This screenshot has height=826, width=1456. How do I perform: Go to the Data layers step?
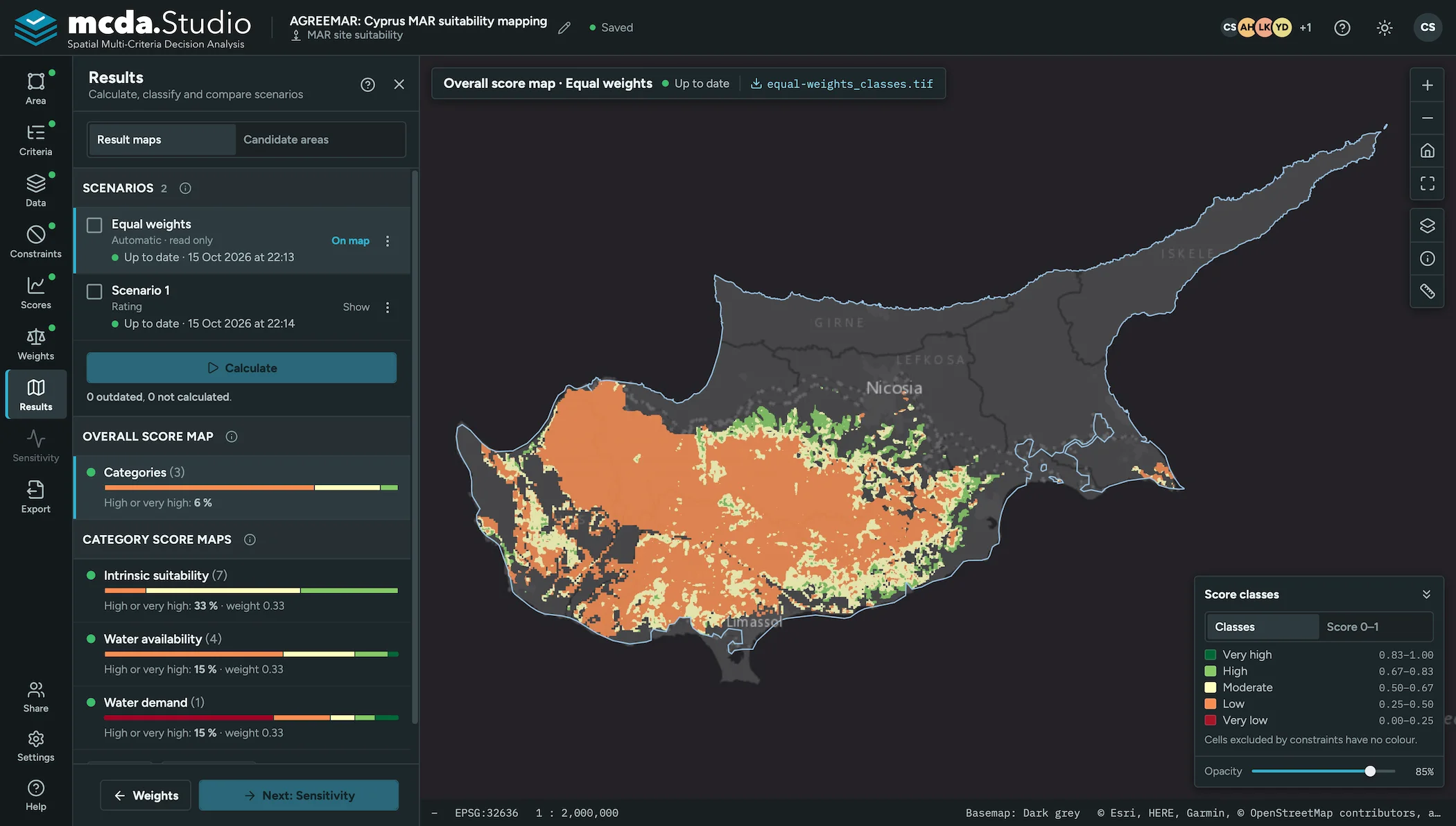(36, 191)
